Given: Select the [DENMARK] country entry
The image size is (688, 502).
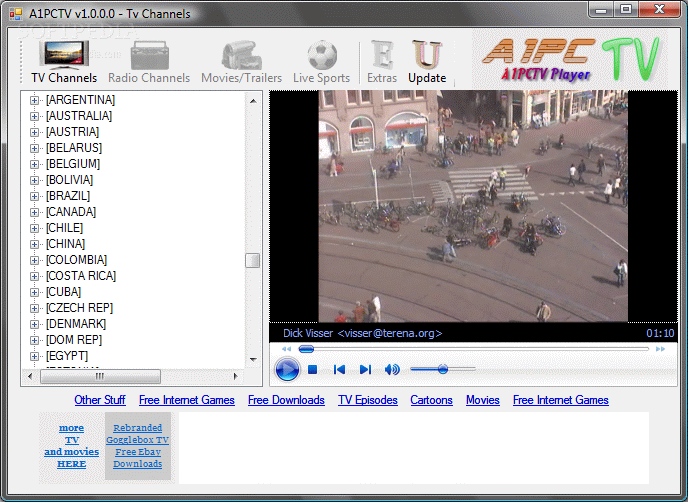Looking at the screenshot, I should tap(76, 324).
